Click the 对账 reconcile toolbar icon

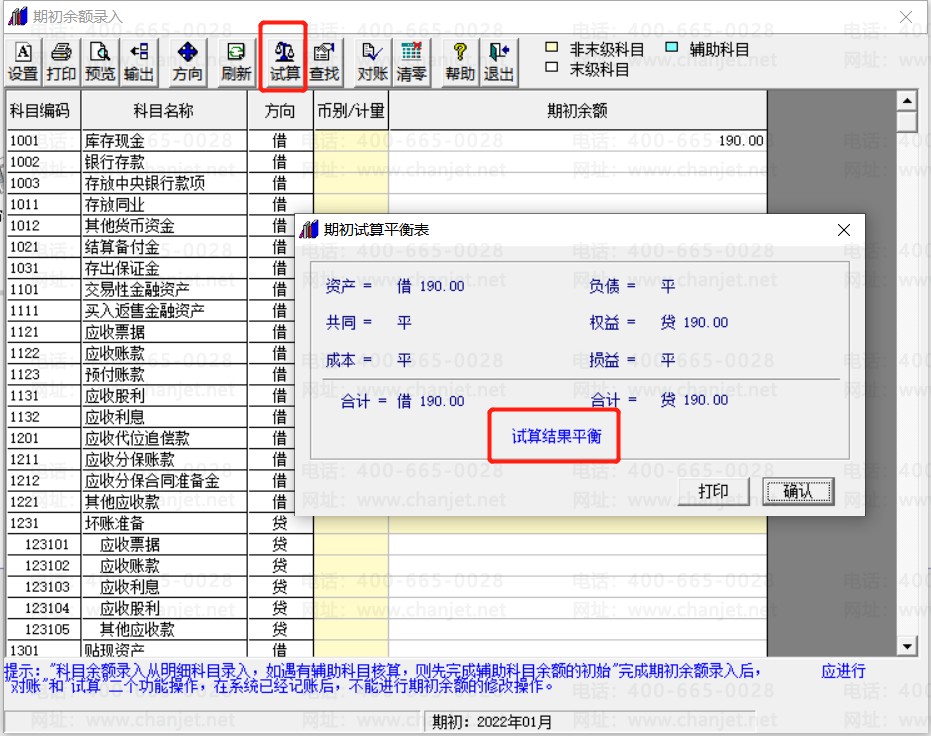pyautogui.click(x=372, y=62)
